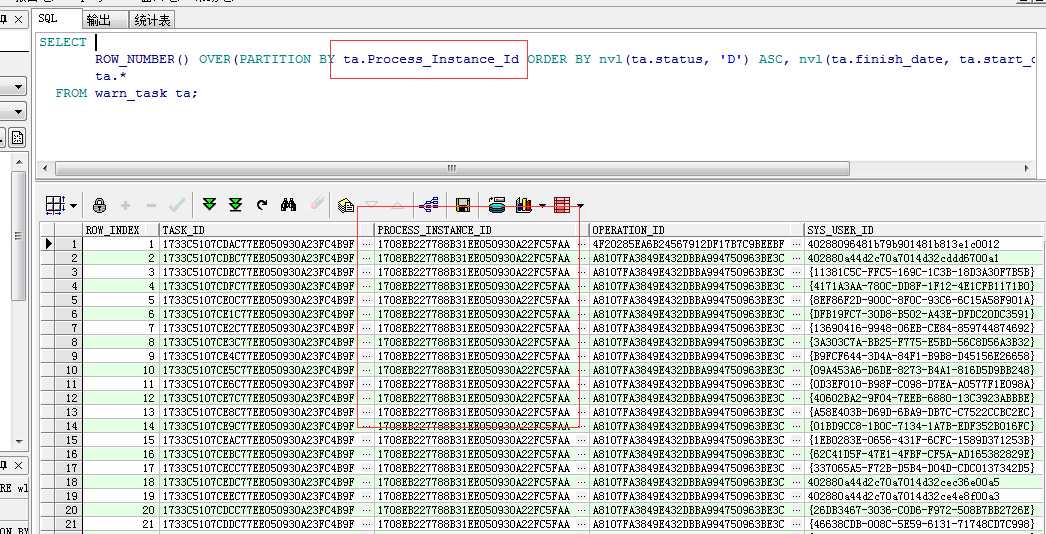Click the SYS_USER_ID column header
This screenshot has width=1046, height=534.
click(x=923, y=230)
